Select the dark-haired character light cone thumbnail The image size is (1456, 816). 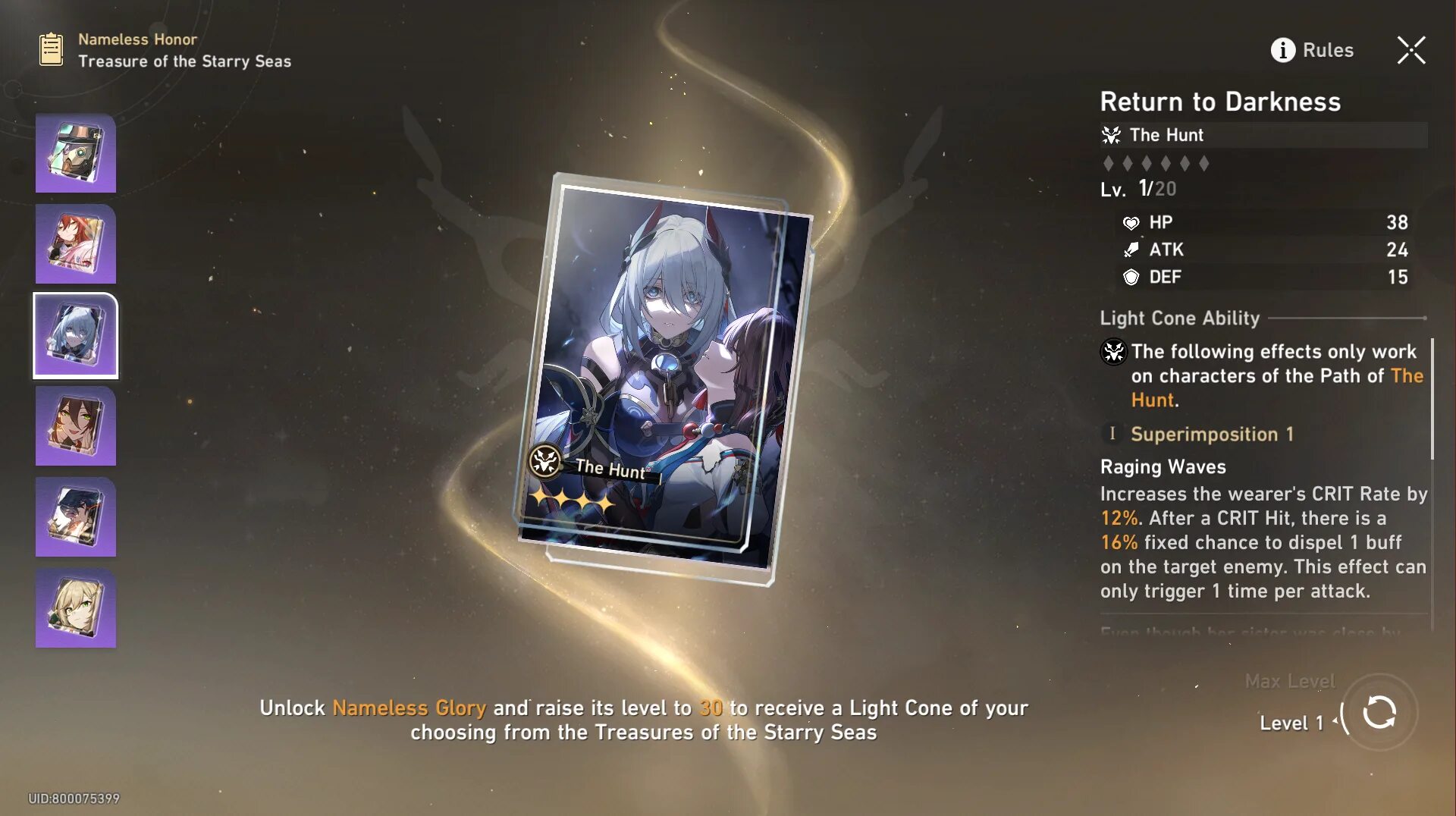coord(76,517)
